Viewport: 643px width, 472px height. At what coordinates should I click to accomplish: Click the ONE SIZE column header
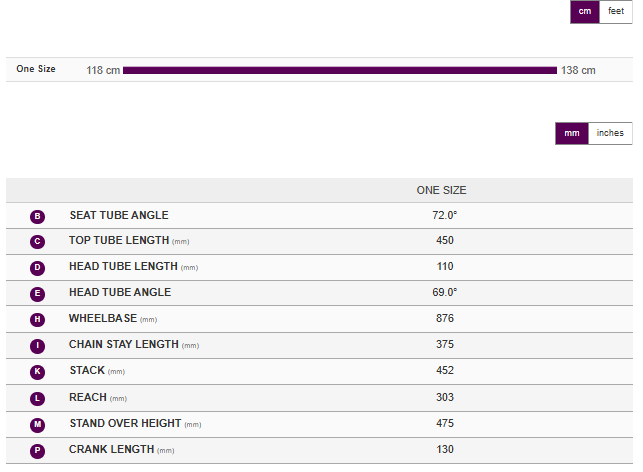click(x=441, y=190)
